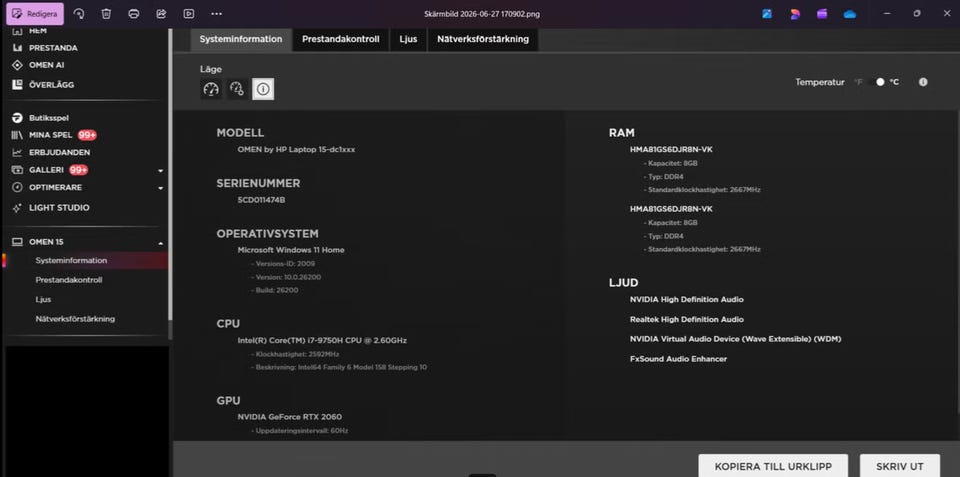The image size is (960, 477).
Task: Click the Realtek High Definition Audio entry
Action: coord(687,320)
